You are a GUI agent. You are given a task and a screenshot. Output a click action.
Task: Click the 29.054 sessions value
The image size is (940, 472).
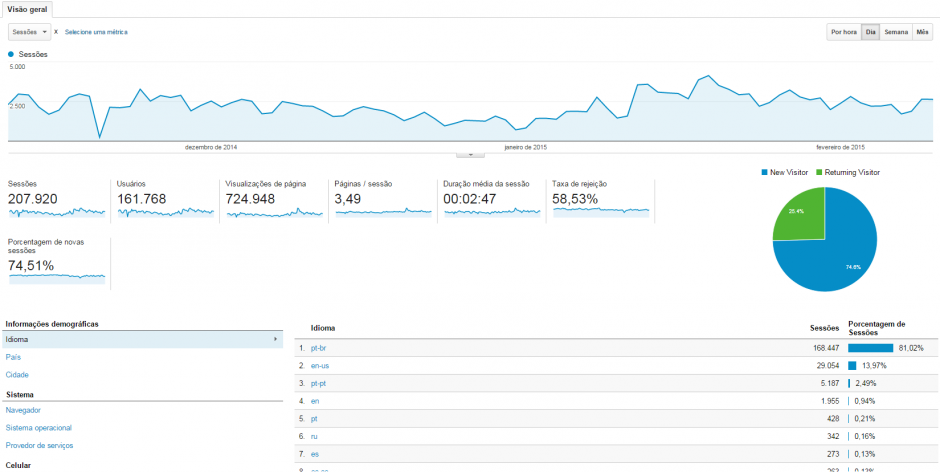(828, 365)
